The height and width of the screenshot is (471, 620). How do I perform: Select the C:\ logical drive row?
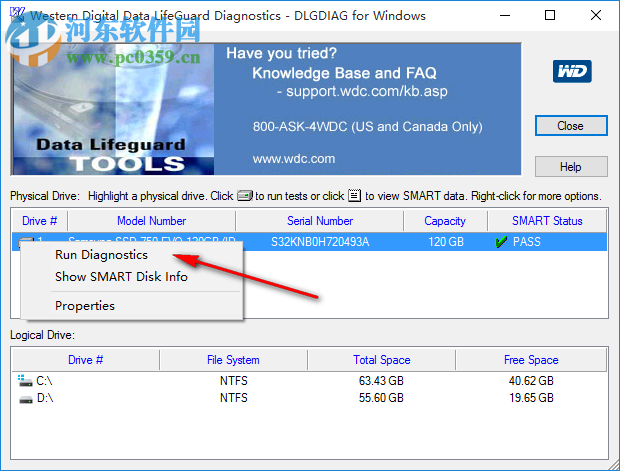[x=310, y=381]
